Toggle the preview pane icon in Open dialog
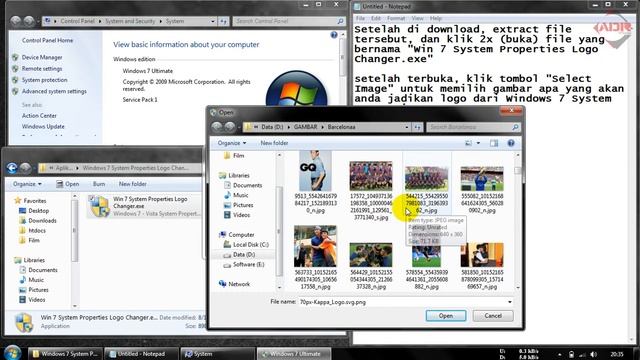 pos(494,143)
